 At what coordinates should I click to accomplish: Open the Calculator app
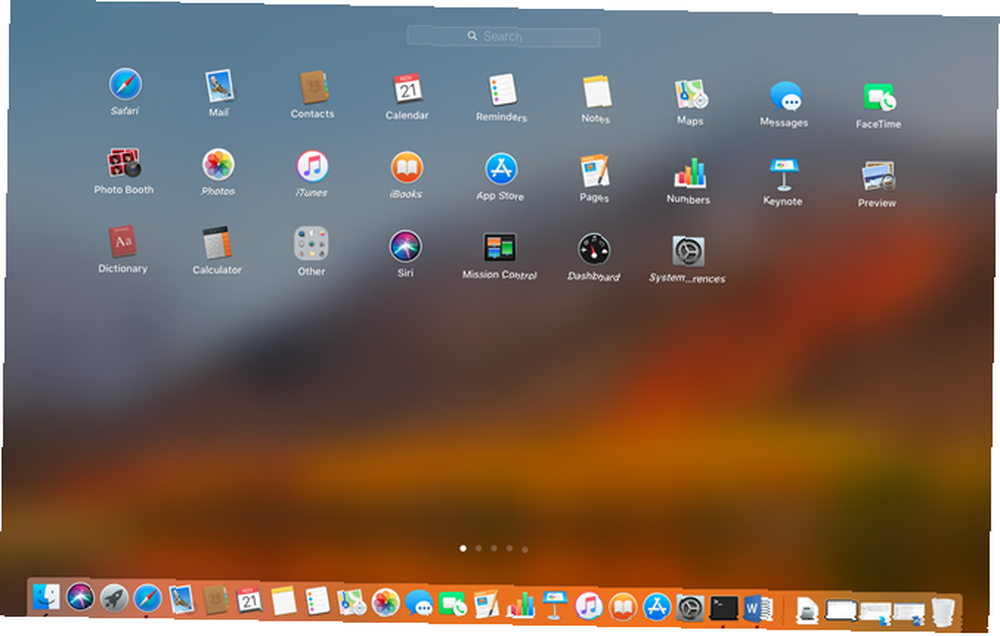tap(217, 244)
